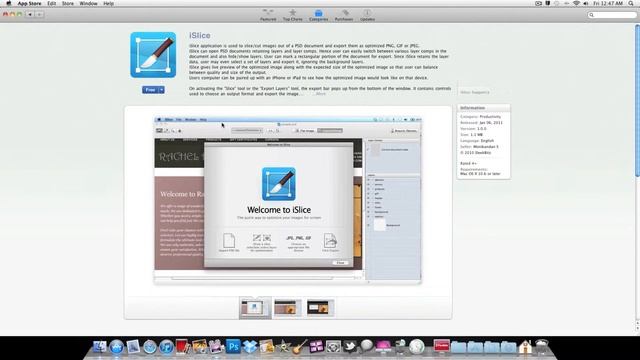Image resolution: width=640 pixels, height=360 pixels.
Task: Open App Store from the Dock
Action: pyautogui.click(x=116, y=347)
